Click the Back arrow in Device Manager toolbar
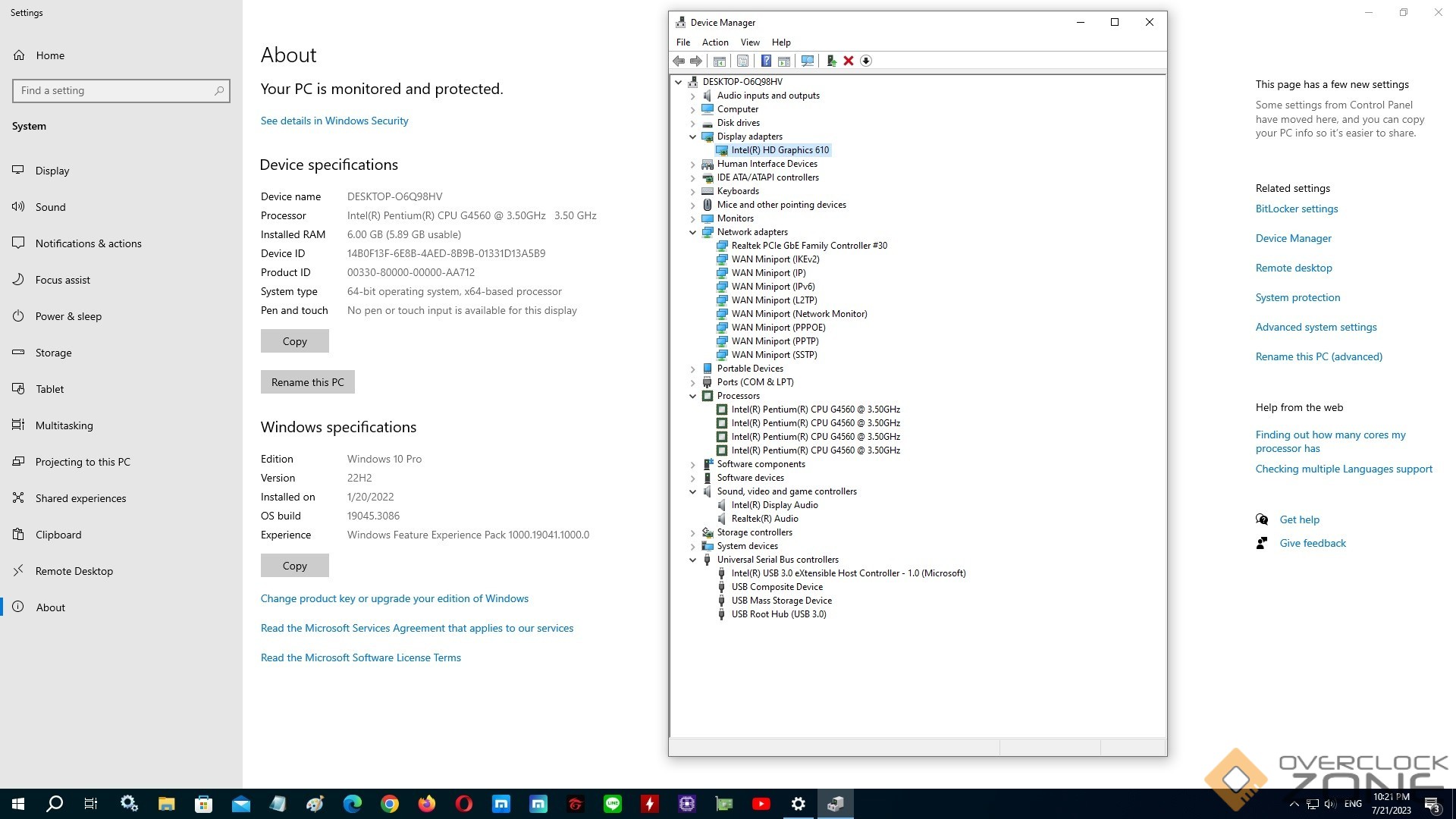 click(679, 61)
